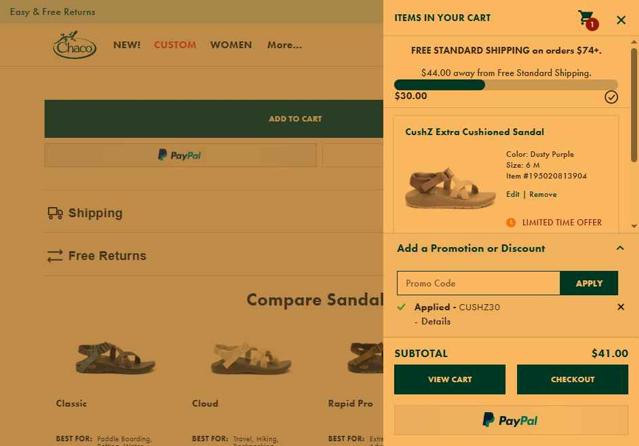Click the Limited Time Offer clock icon
Screen dimensions: 639x446
[x=511, y=223]
